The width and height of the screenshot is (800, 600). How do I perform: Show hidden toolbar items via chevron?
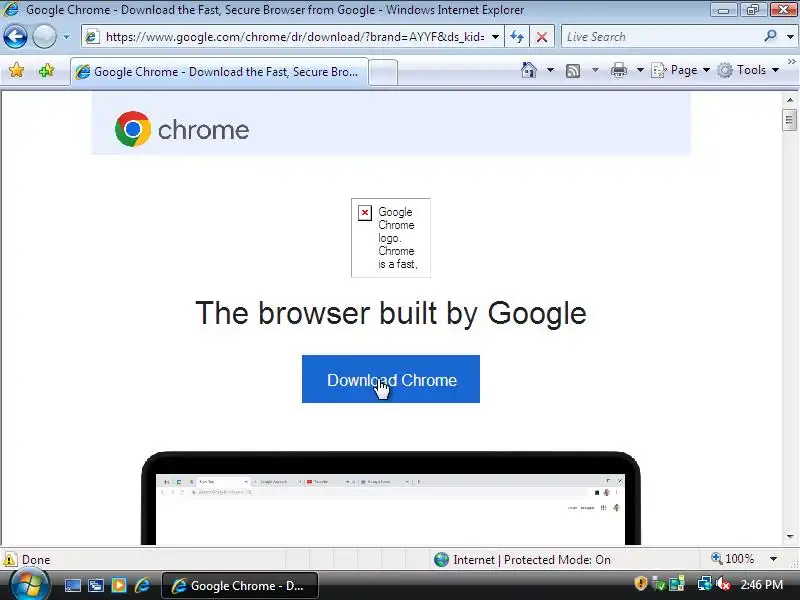pos(791,62)
